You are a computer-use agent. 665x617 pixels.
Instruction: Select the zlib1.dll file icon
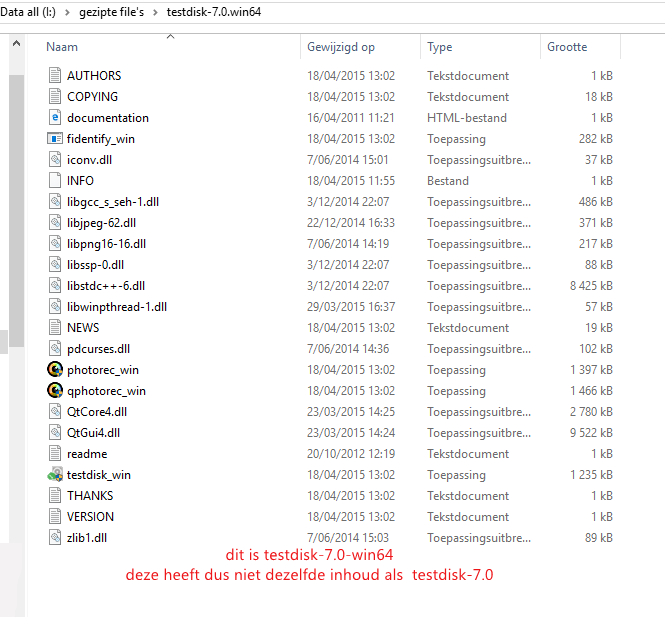coord(55,537)
